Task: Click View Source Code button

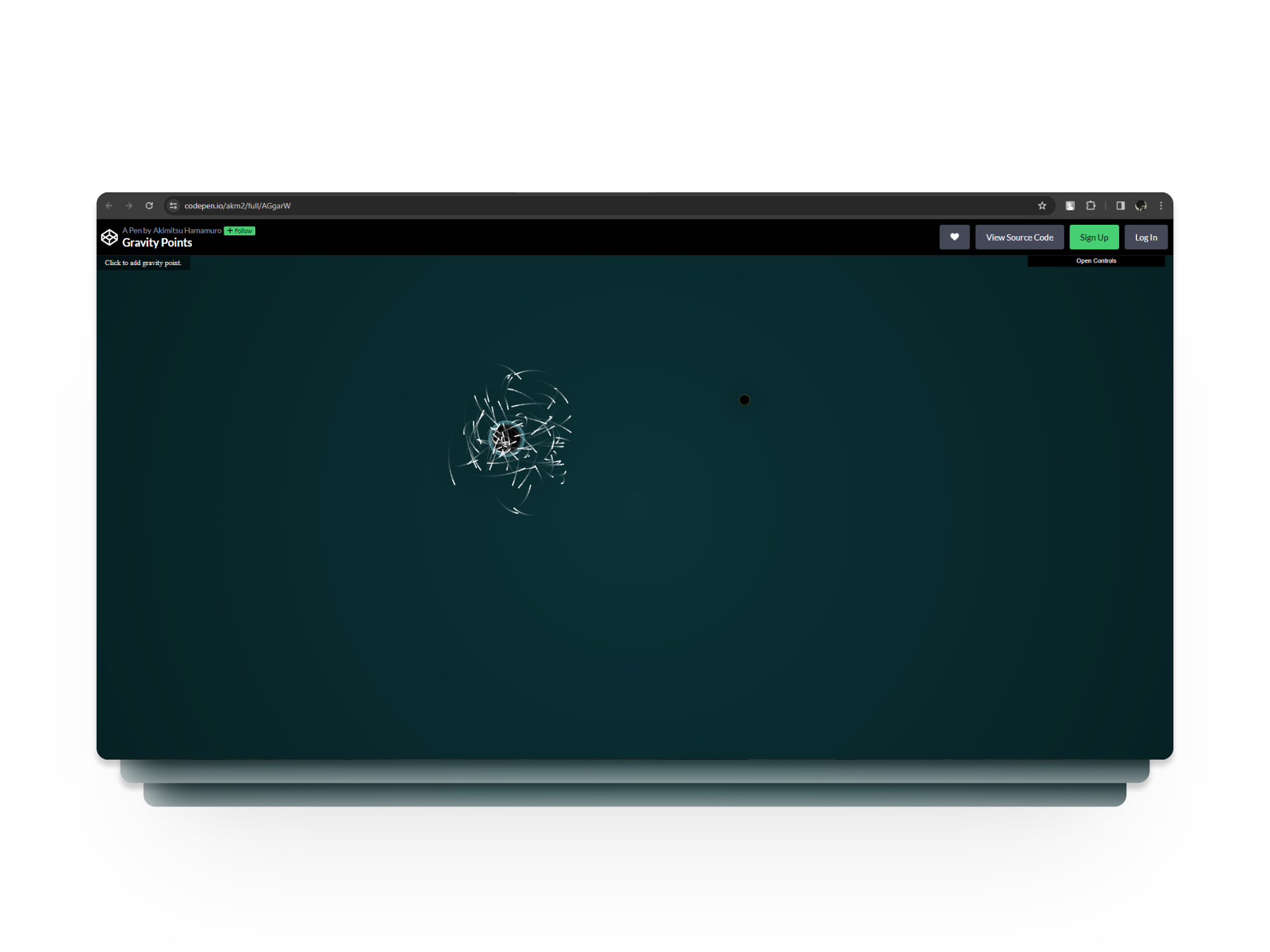Action: click(x=1019, y=237)
